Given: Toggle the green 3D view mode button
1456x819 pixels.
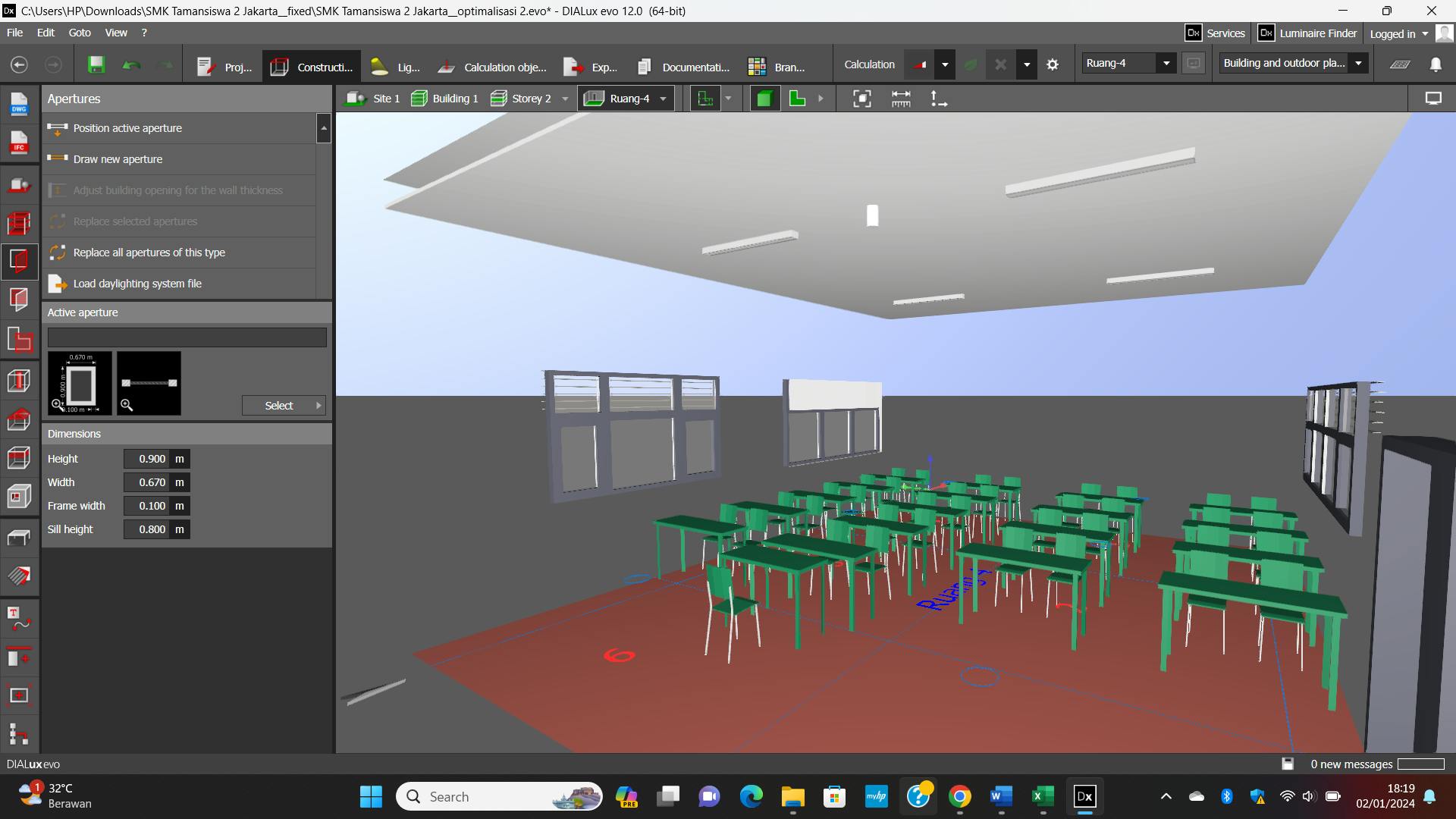Looking at the screenshot, I should [x=764, y=99].
